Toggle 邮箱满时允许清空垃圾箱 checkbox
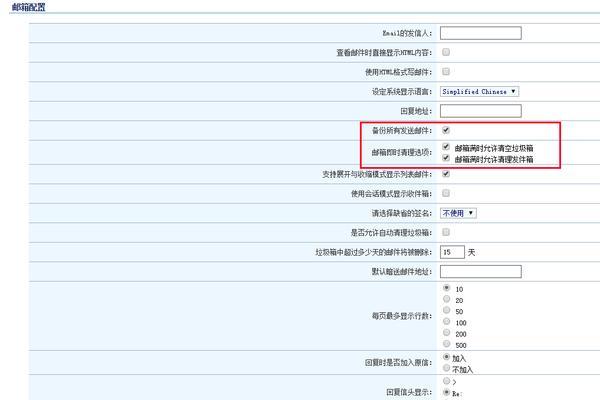 click(x=446, y=147)
